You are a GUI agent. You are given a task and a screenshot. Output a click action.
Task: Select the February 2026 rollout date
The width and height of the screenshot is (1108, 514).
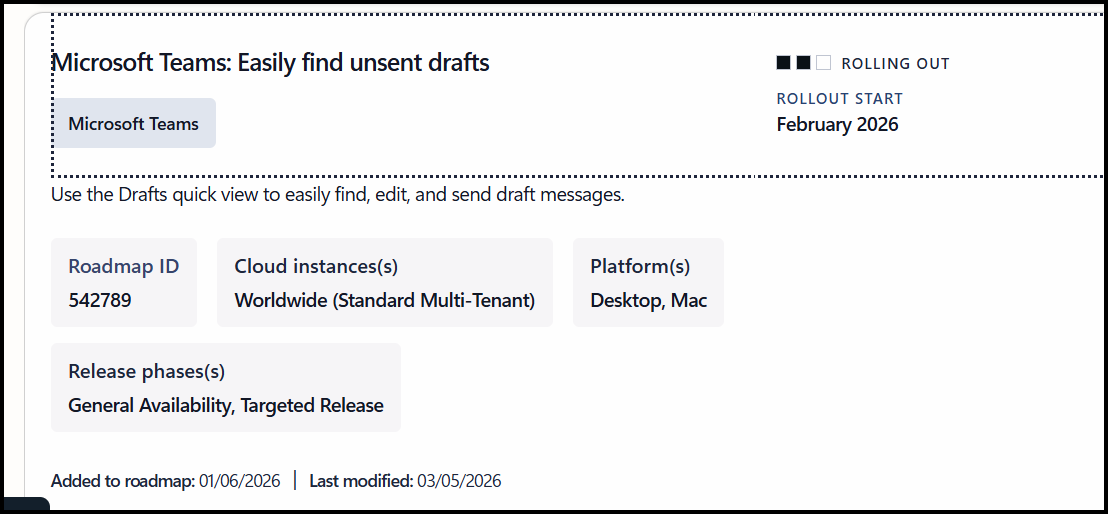point(837,125)
